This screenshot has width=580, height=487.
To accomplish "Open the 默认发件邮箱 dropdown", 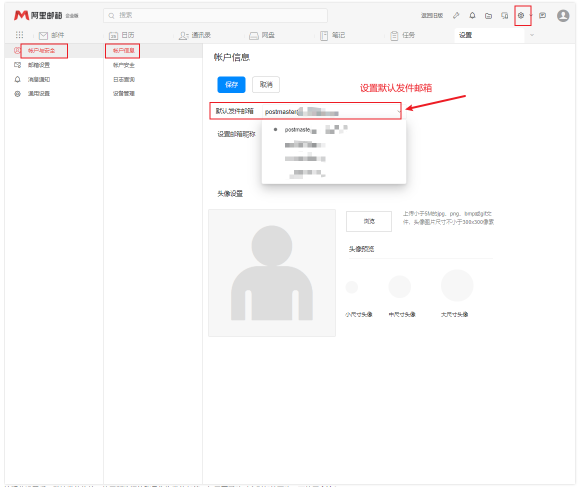I will 332,111.
